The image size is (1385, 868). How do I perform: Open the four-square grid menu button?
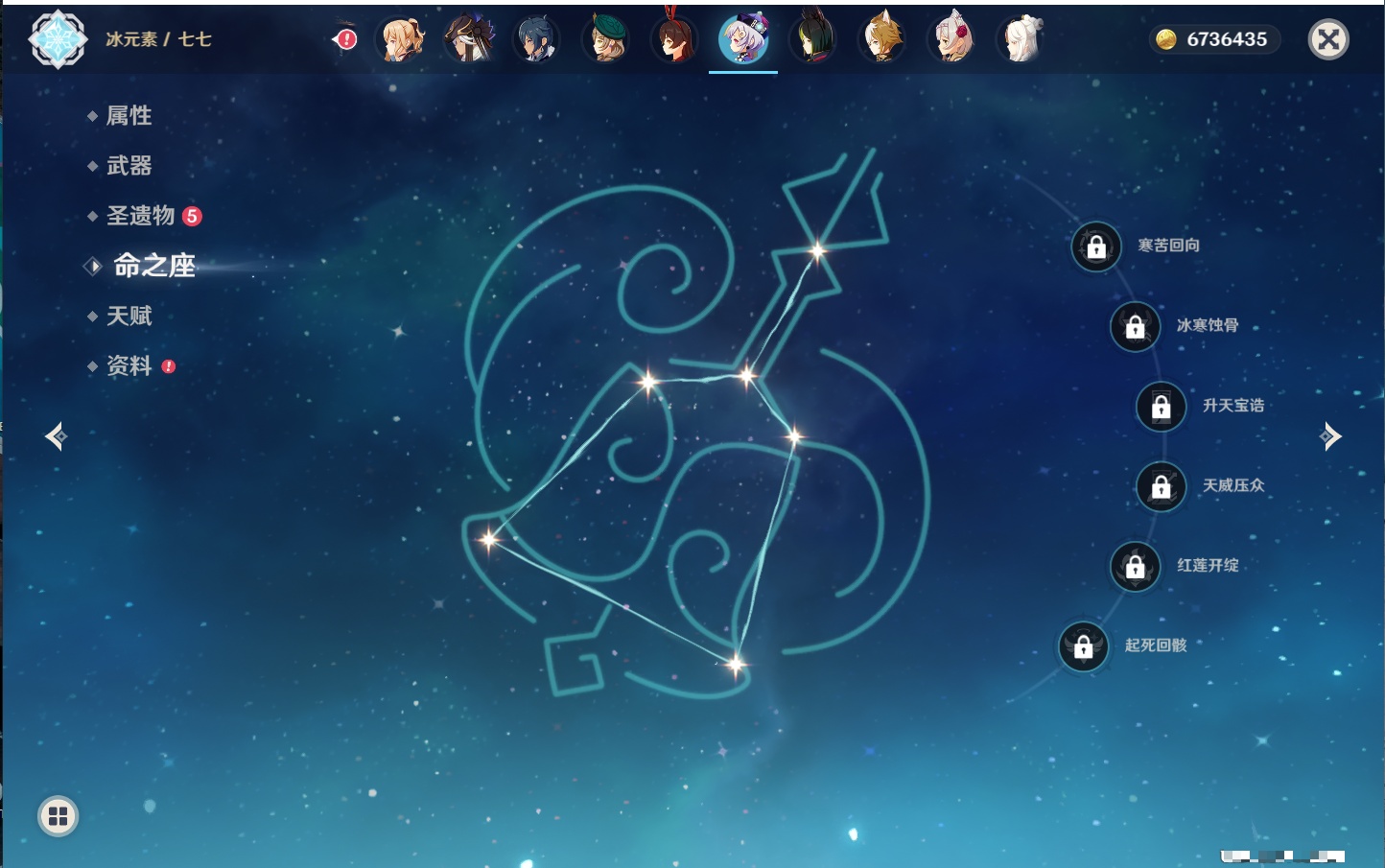tap(58, 816)
